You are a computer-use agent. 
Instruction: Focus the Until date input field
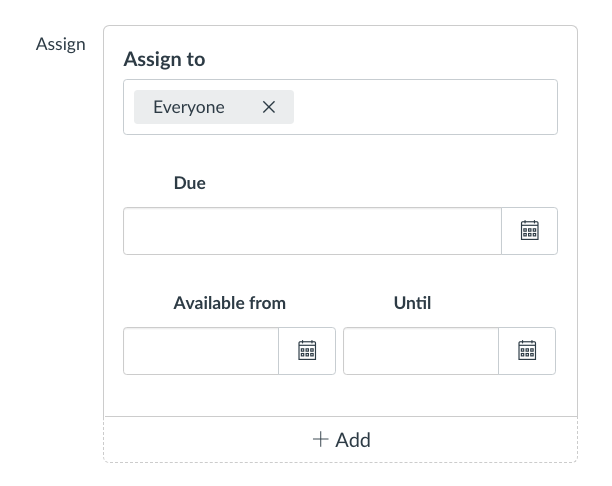click(421, 351)
